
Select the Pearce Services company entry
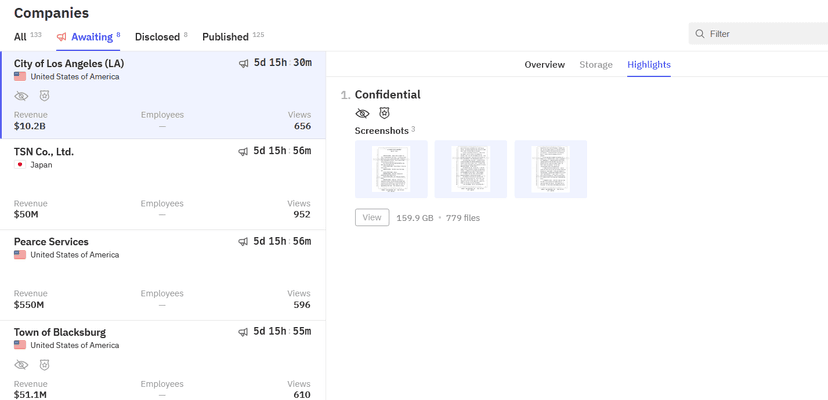point(163,275)
